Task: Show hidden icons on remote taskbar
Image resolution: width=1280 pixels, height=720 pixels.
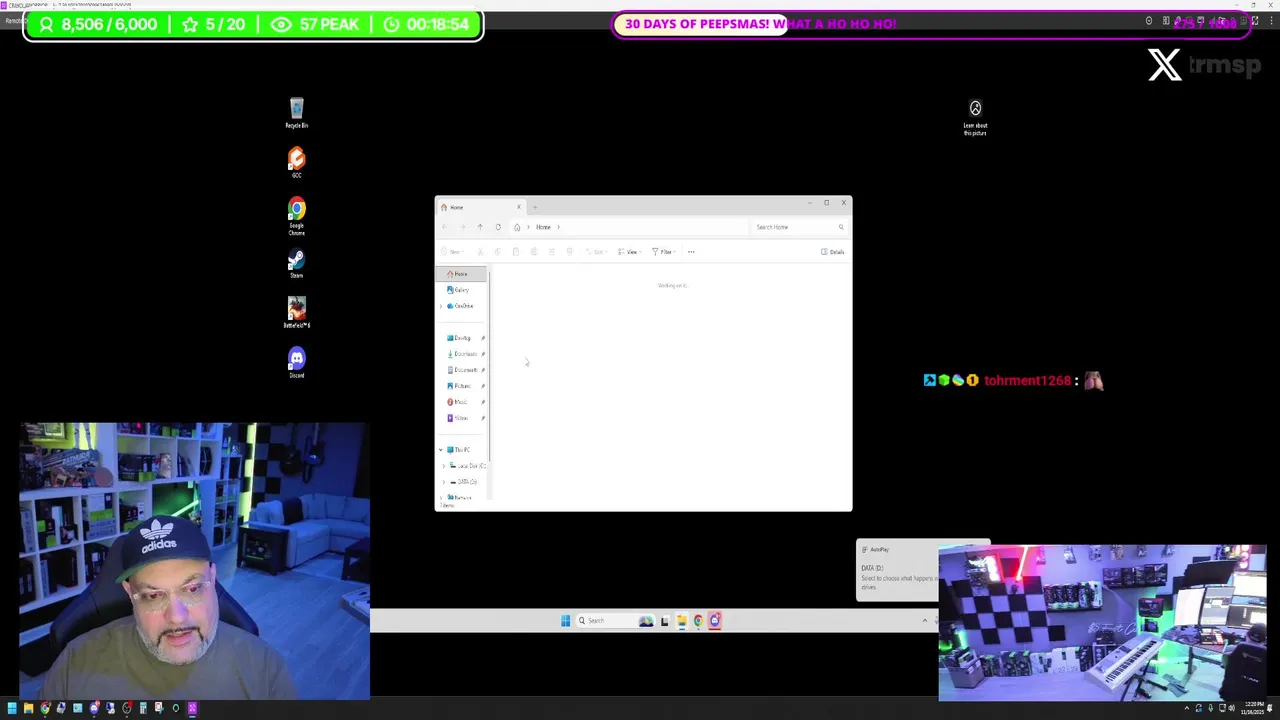Action: 925,621
